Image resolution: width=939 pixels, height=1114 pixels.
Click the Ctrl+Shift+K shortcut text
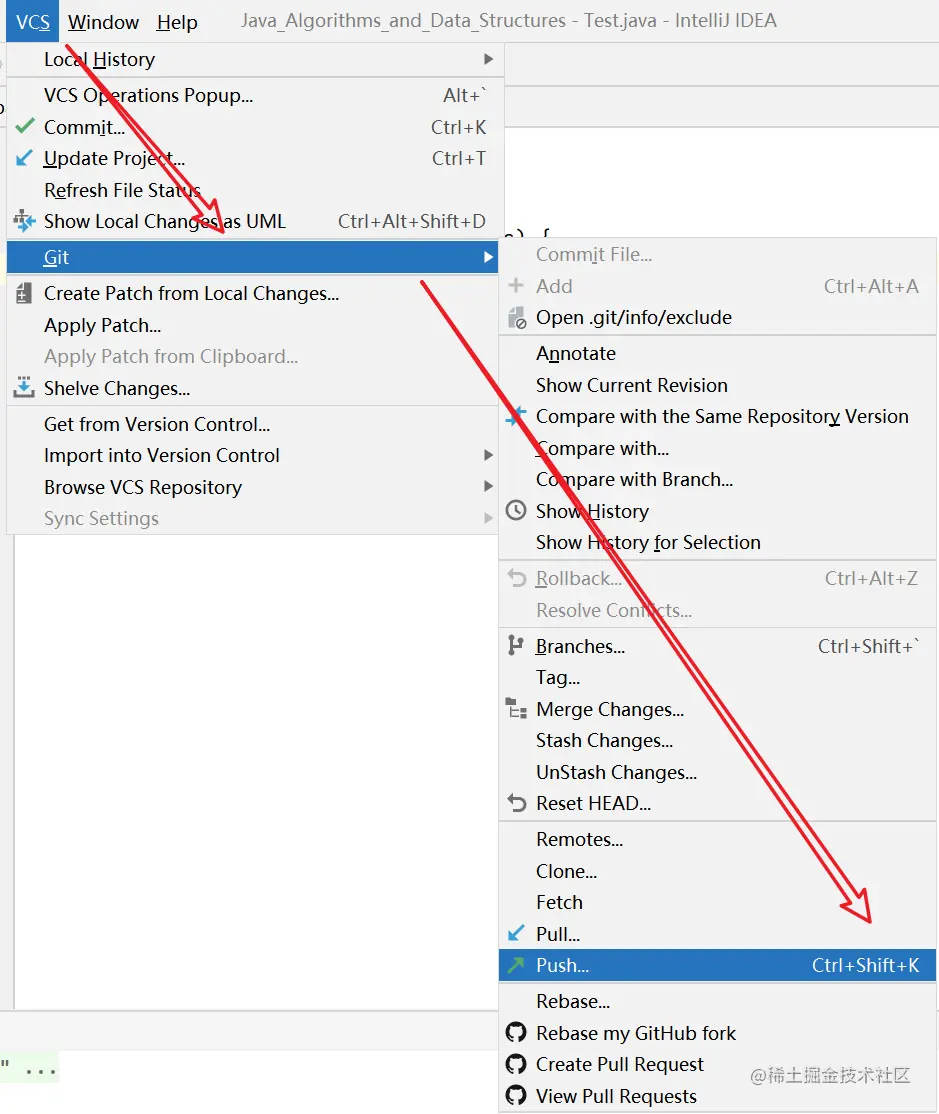pyautogui.click(x=865, y=965)
